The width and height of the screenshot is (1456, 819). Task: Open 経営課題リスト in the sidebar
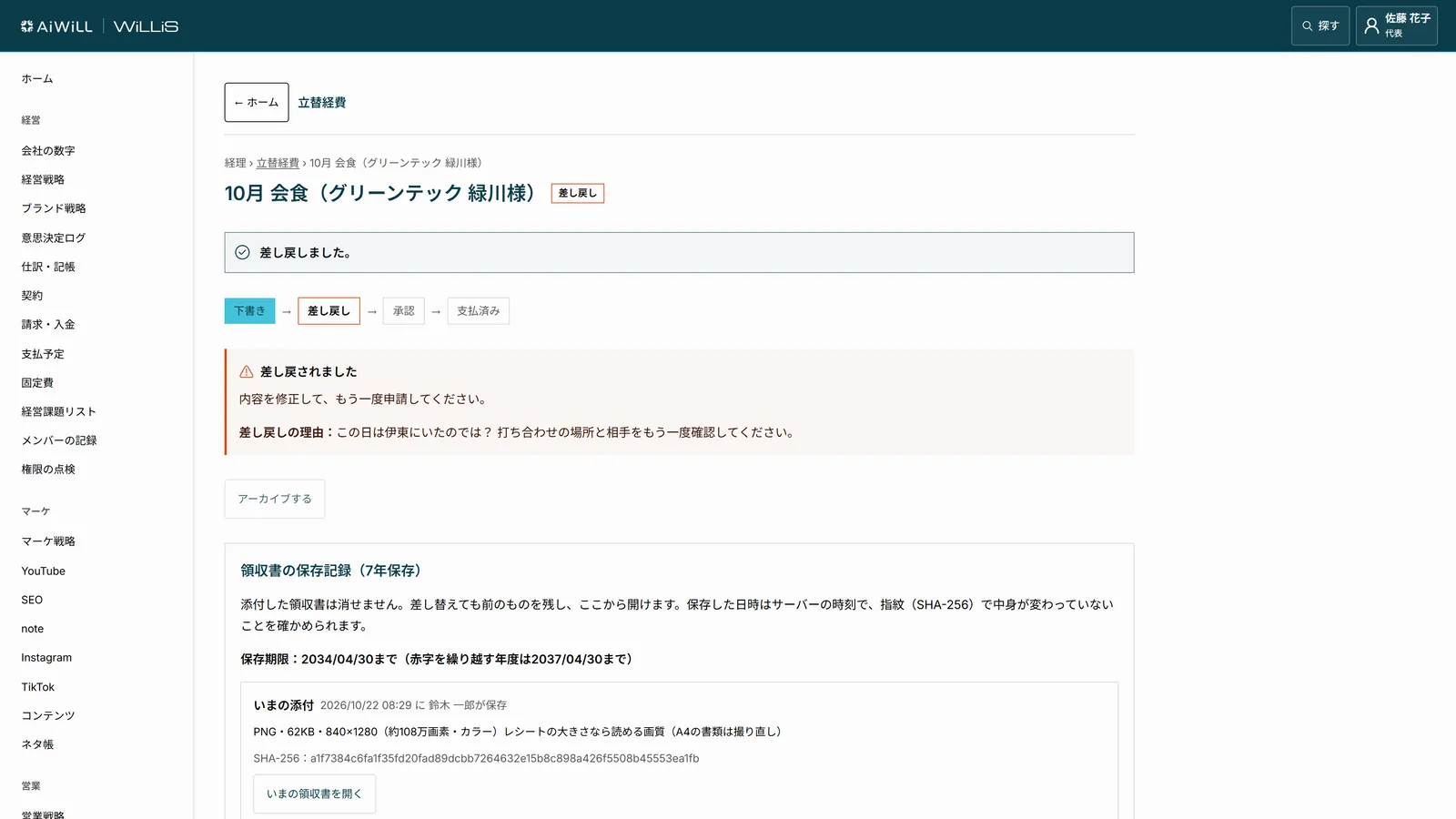[x=59, y=411]
